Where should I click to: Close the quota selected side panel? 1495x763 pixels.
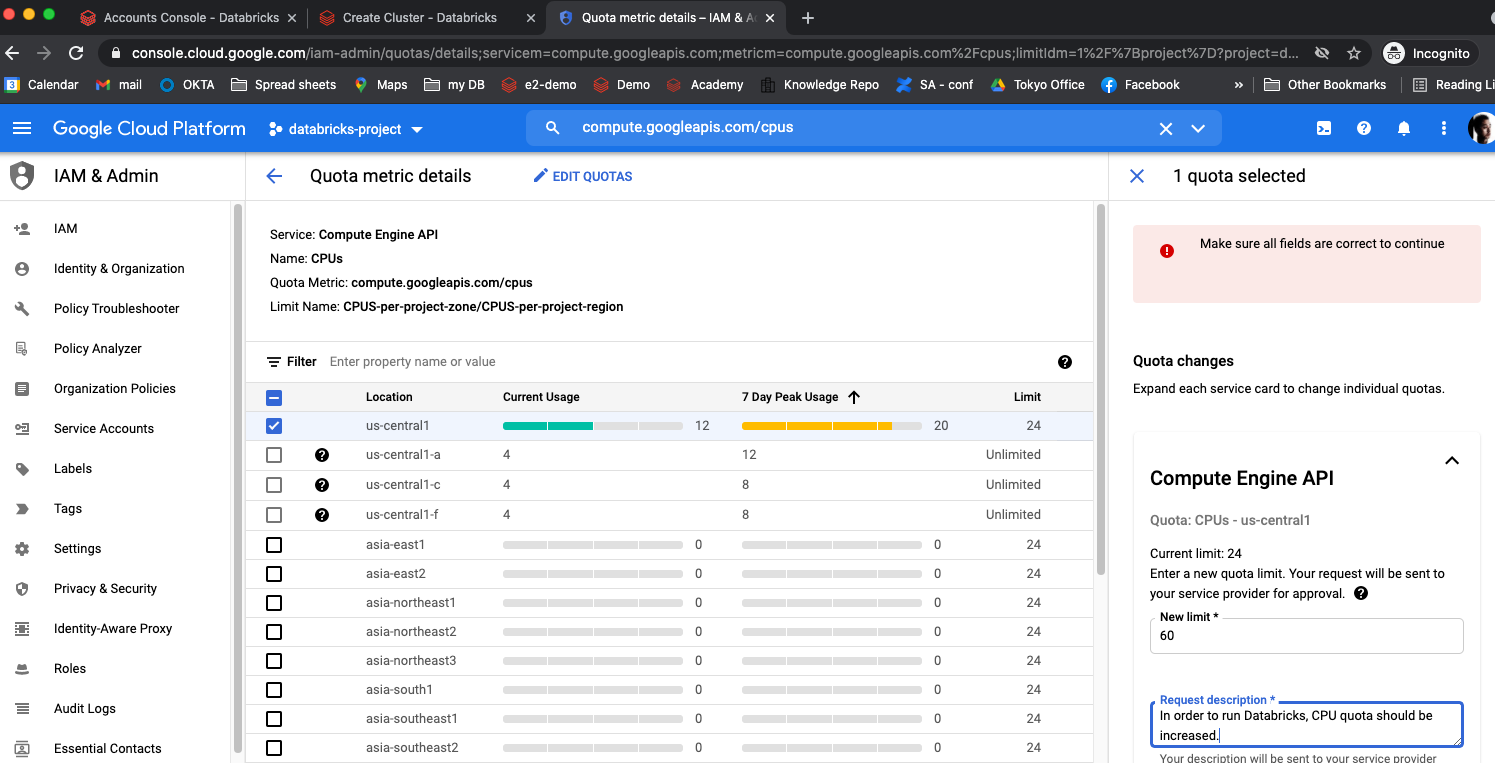[1137, 176]
